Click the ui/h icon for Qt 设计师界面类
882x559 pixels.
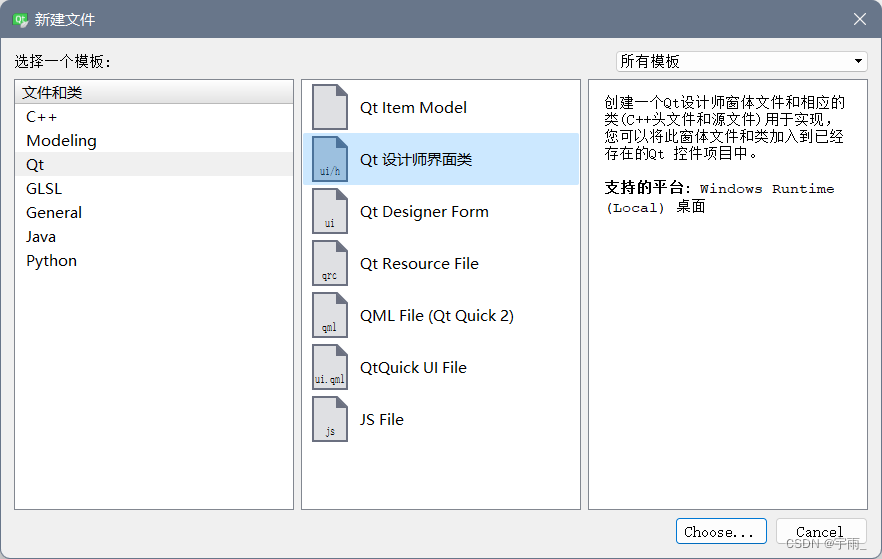pyautogui.click(x=330, y=159)
